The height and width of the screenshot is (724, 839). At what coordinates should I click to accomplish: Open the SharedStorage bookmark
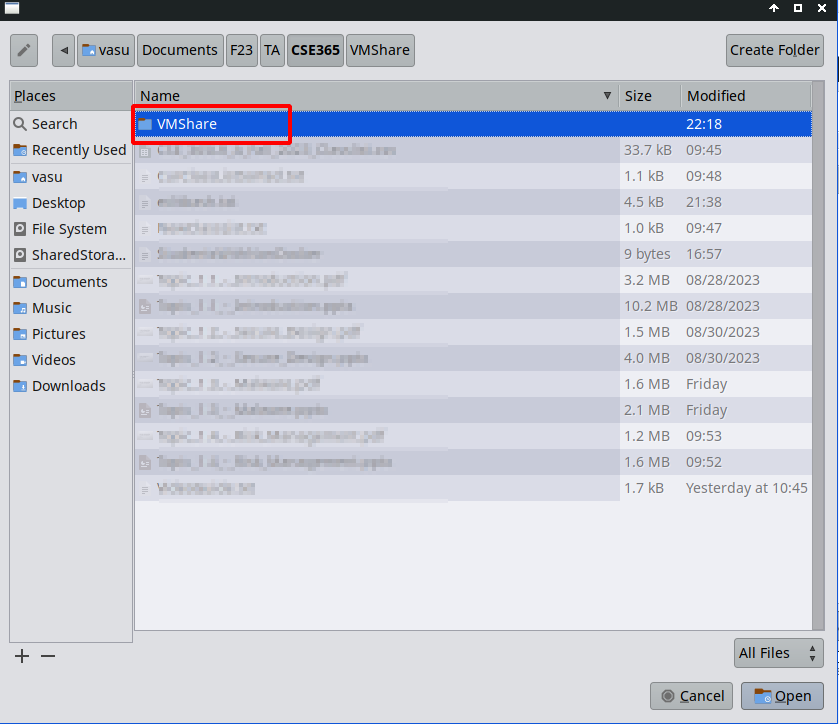click(78, 255)
